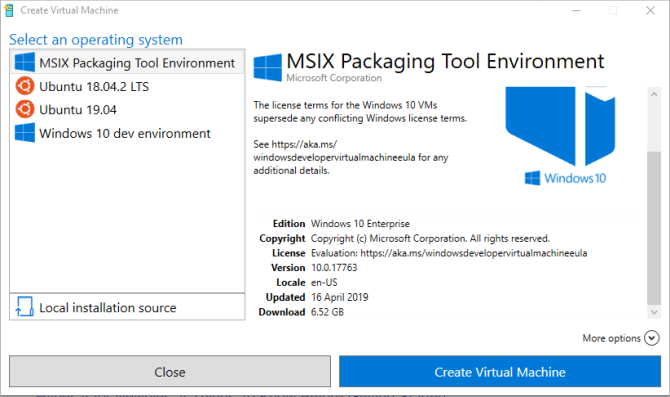Click Windows logo beside MSIX Packaging Tool list entry

[x=25, y=62]
